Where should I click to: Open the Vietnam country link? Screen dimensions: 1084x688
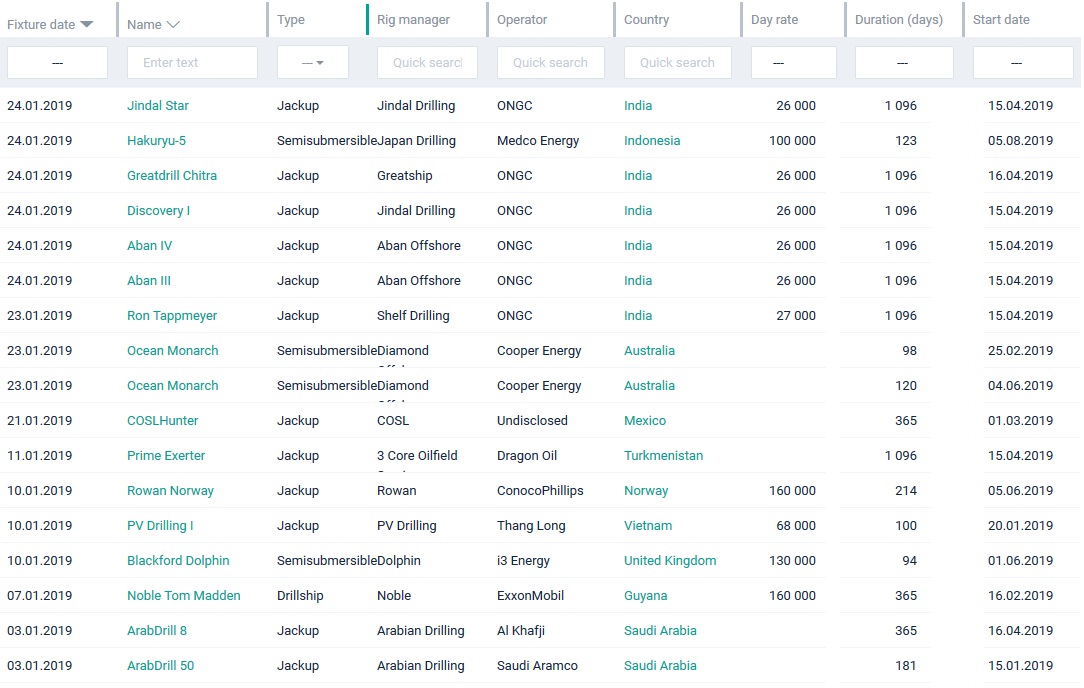[x=648, y=526]
